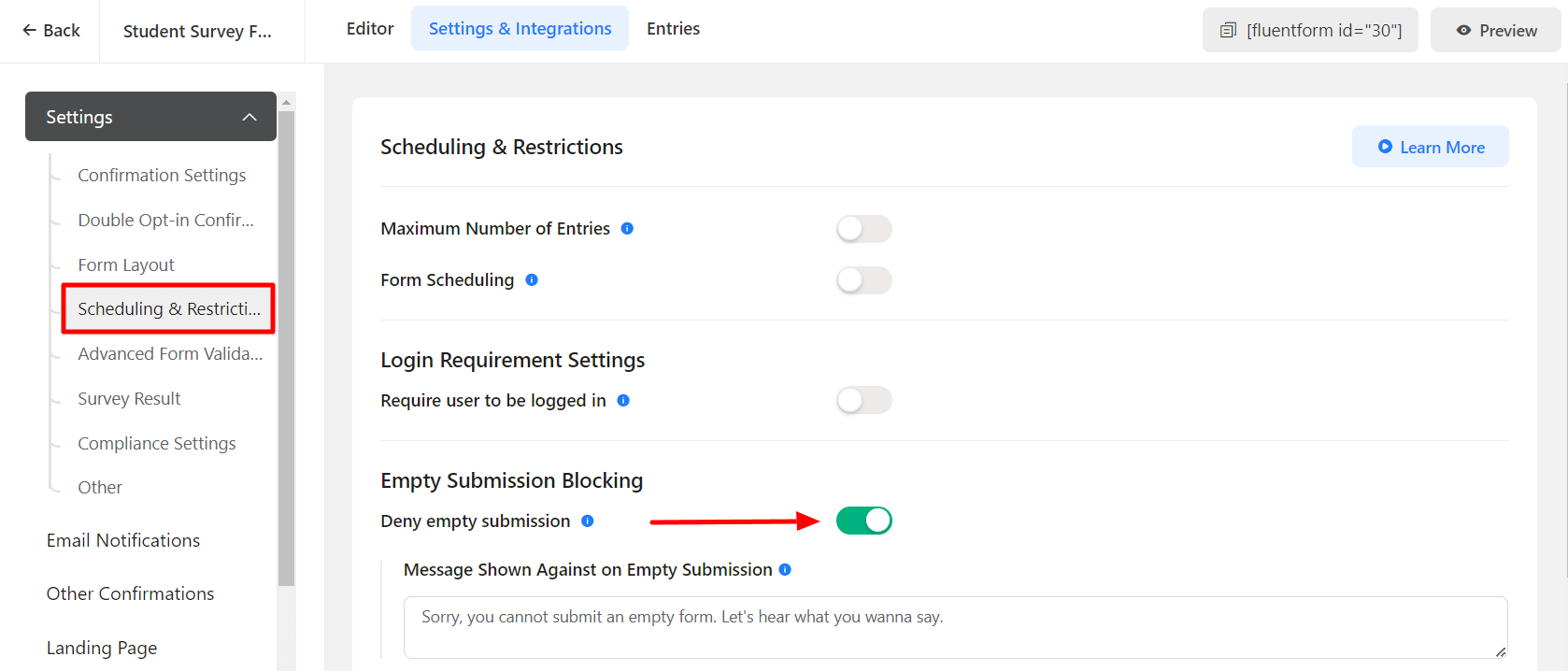Enable Maximum Number of Entries toggle
The image size is (1568, 671).
[863, 229]
